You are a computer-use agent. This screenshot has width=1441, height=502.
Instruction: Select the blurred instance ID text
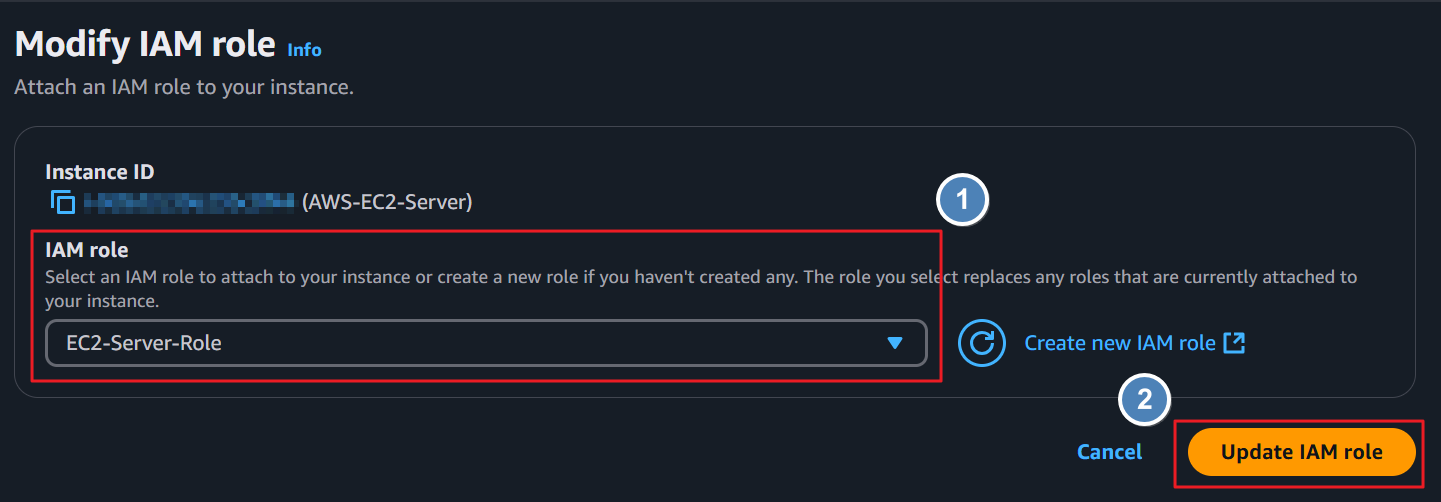[x=188, y=202]
